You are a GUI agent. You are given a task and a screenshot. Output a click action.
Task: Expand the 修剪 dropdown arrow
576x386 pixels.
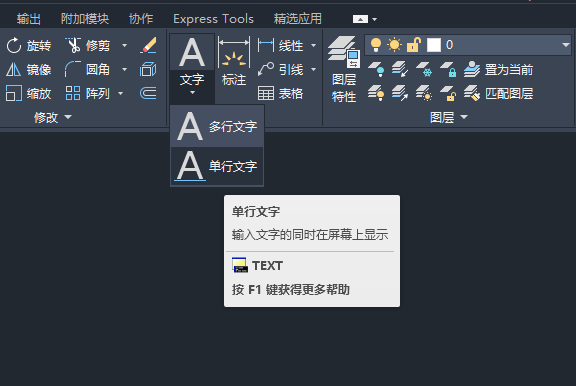[125, 46]
